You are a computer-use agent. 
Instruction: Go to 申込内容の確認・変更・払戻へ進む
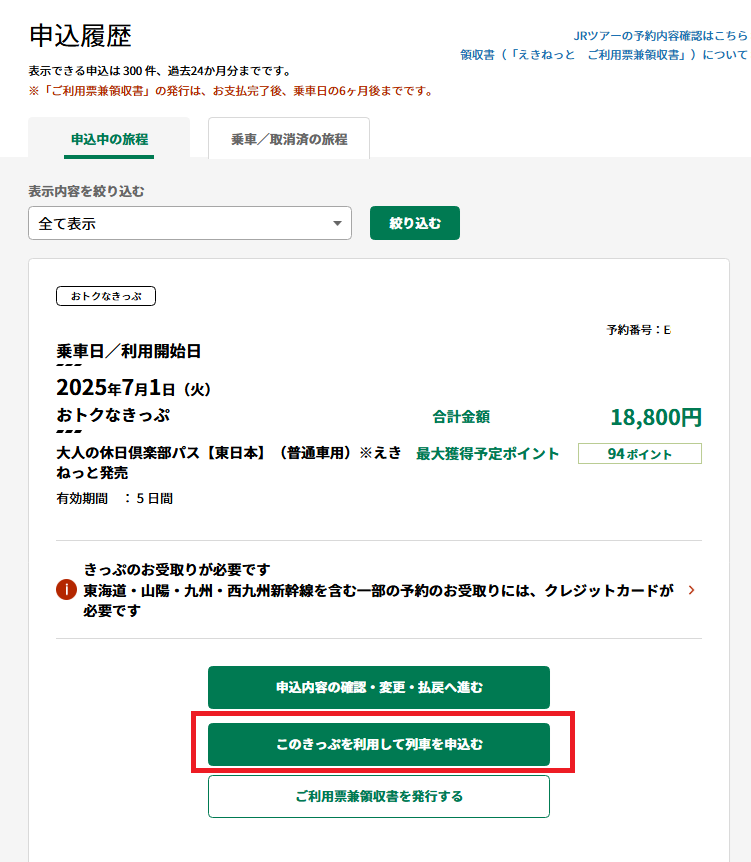point(379,687)
